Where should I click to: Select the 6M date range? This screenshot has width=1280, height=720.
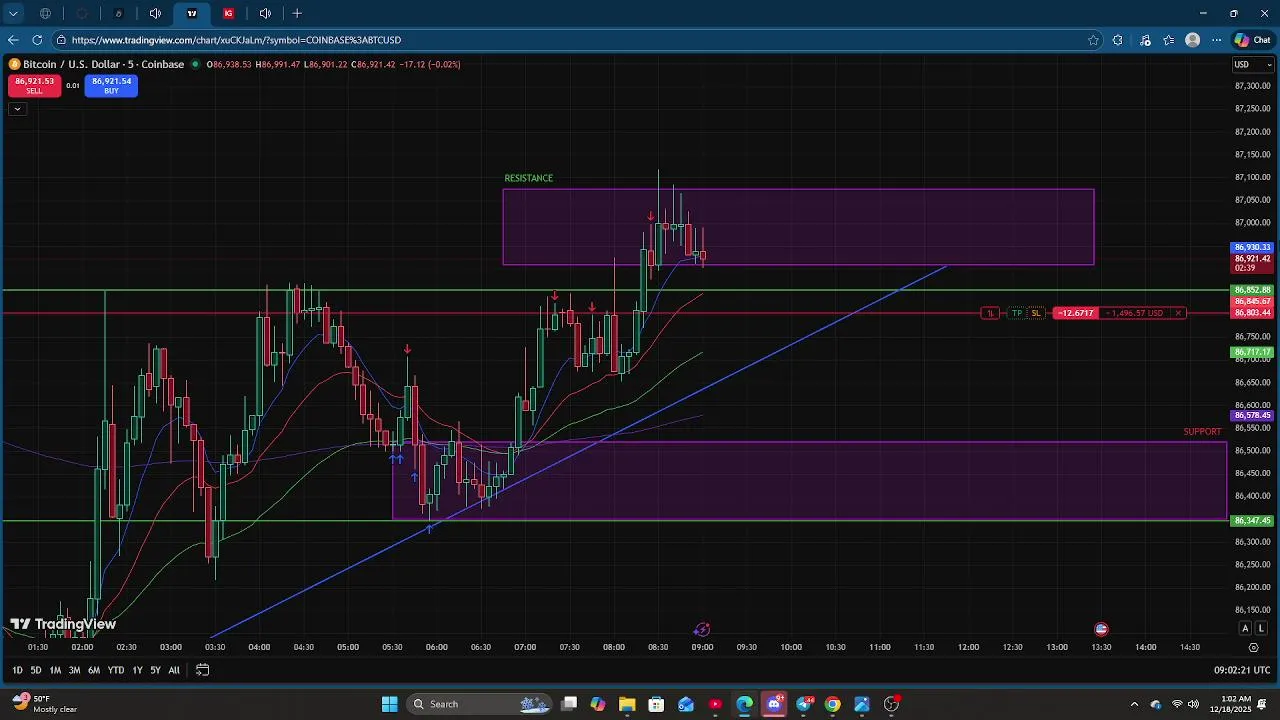(x=94, y=670)
